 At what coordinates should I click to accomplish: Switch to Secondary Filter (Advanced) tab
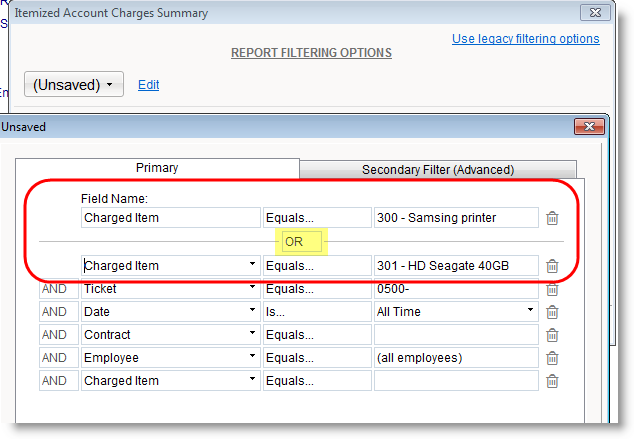(x=437, y=170)
